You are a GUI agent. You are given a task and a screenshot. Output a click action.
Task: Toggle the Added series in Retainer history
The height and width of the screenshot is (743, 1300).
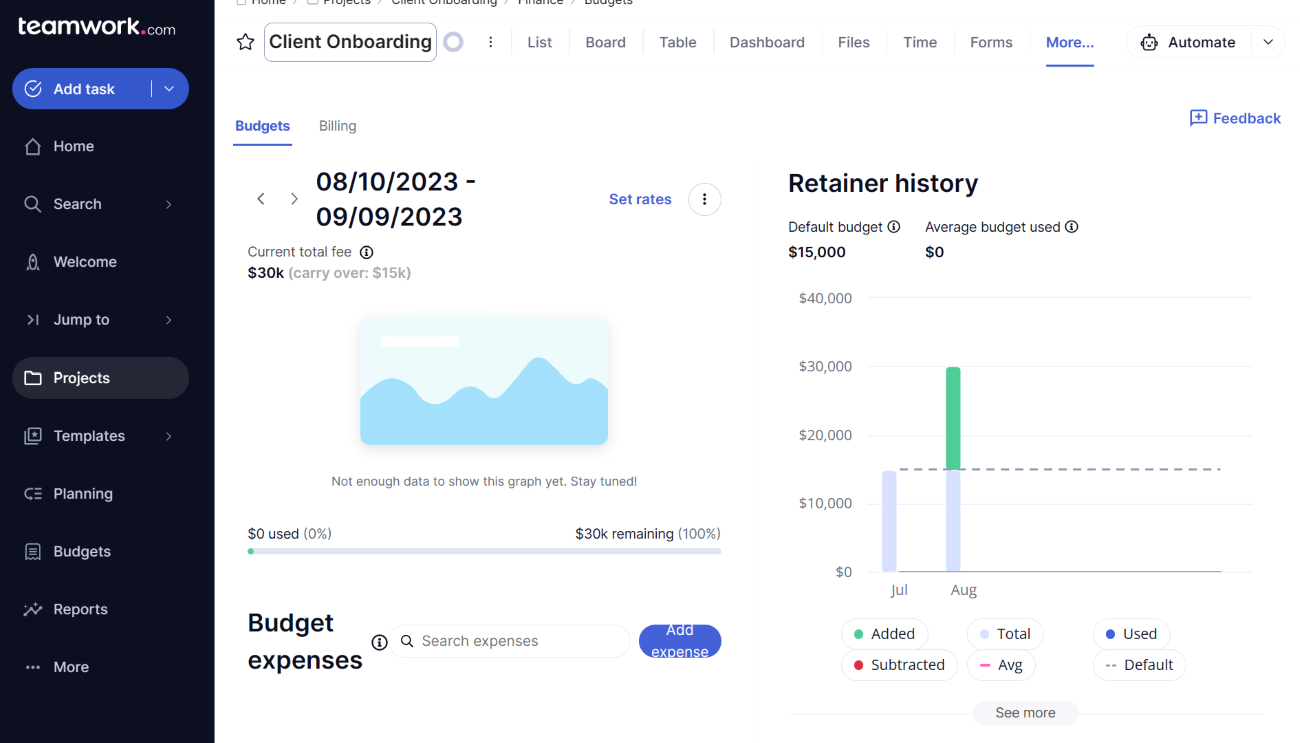tap(884, 633)
